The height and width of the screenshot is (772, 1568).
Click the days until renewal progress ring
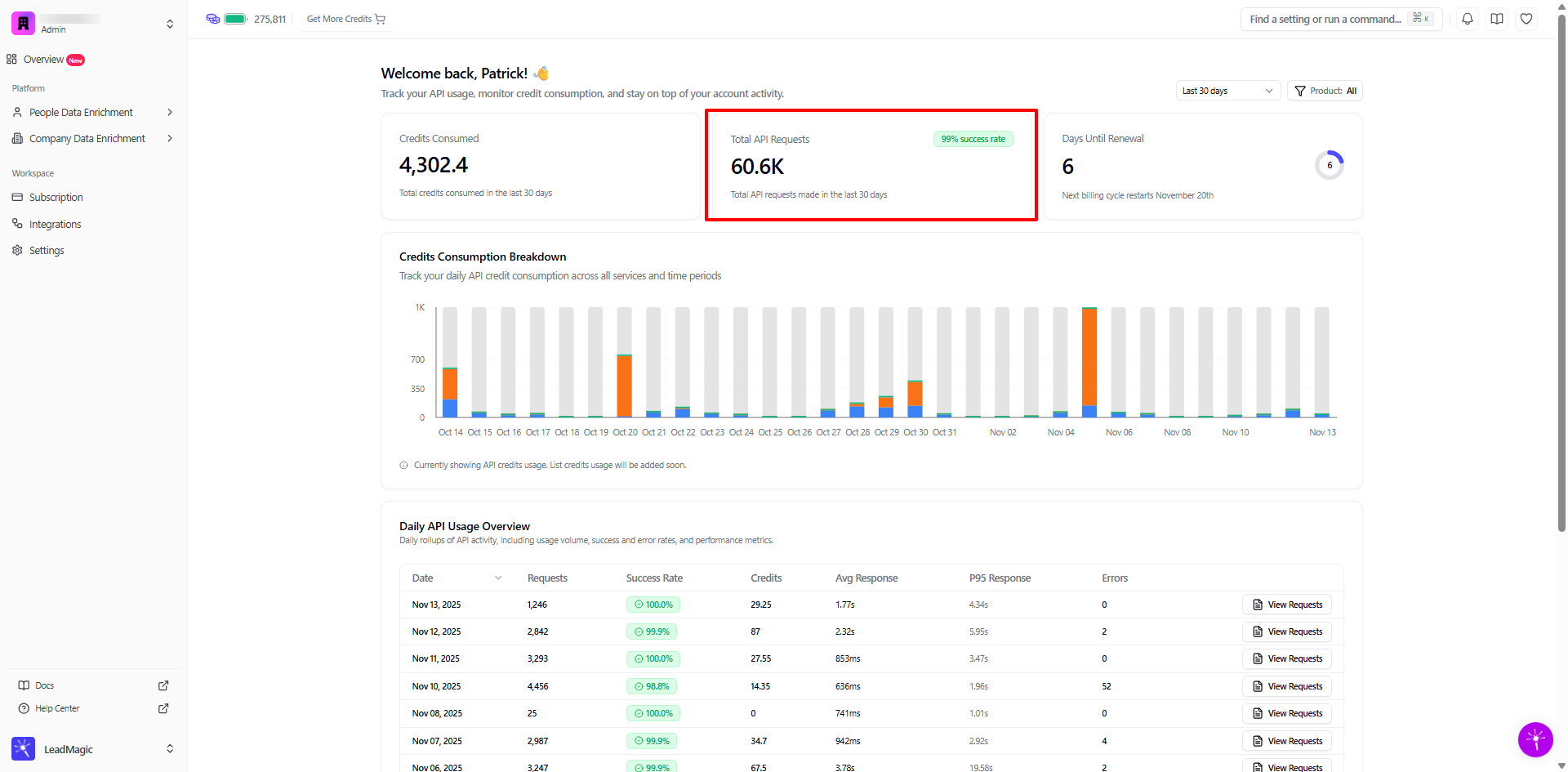(x=1329, y=165)
